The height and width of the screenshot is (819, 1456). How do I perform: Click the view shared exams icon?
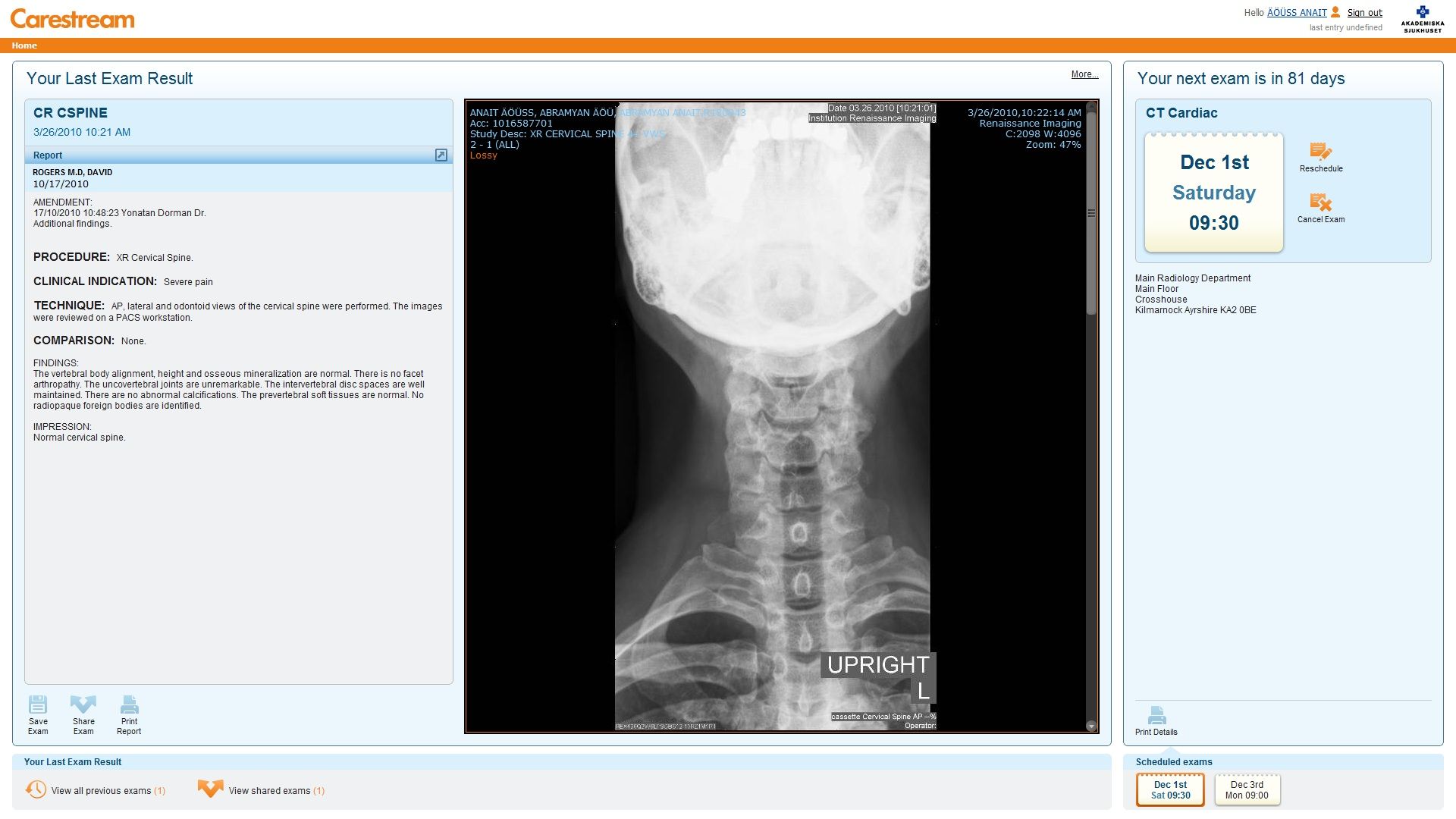pos(210,789)
